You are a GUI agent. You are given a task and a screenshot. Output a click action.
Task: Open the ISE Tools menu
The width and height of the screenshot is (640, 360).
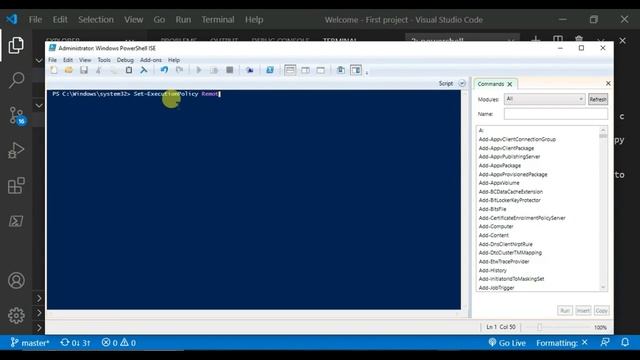click(104, 60)
